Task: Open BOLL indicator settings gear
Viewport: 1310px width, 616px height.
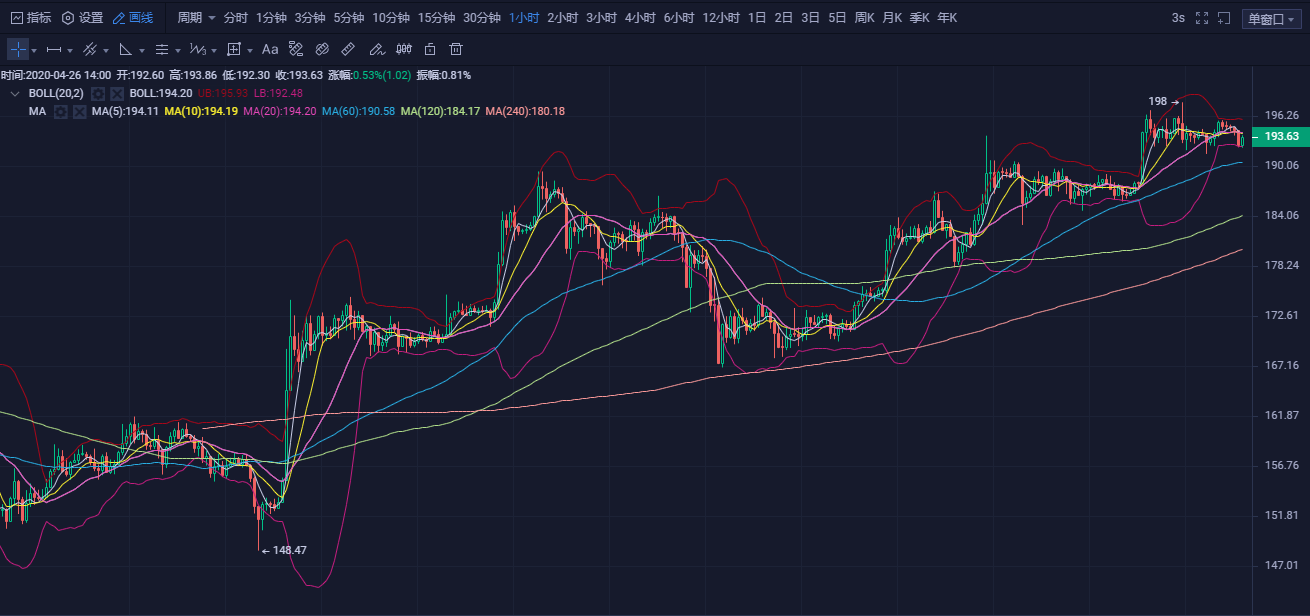Action: tap(98, 93)
